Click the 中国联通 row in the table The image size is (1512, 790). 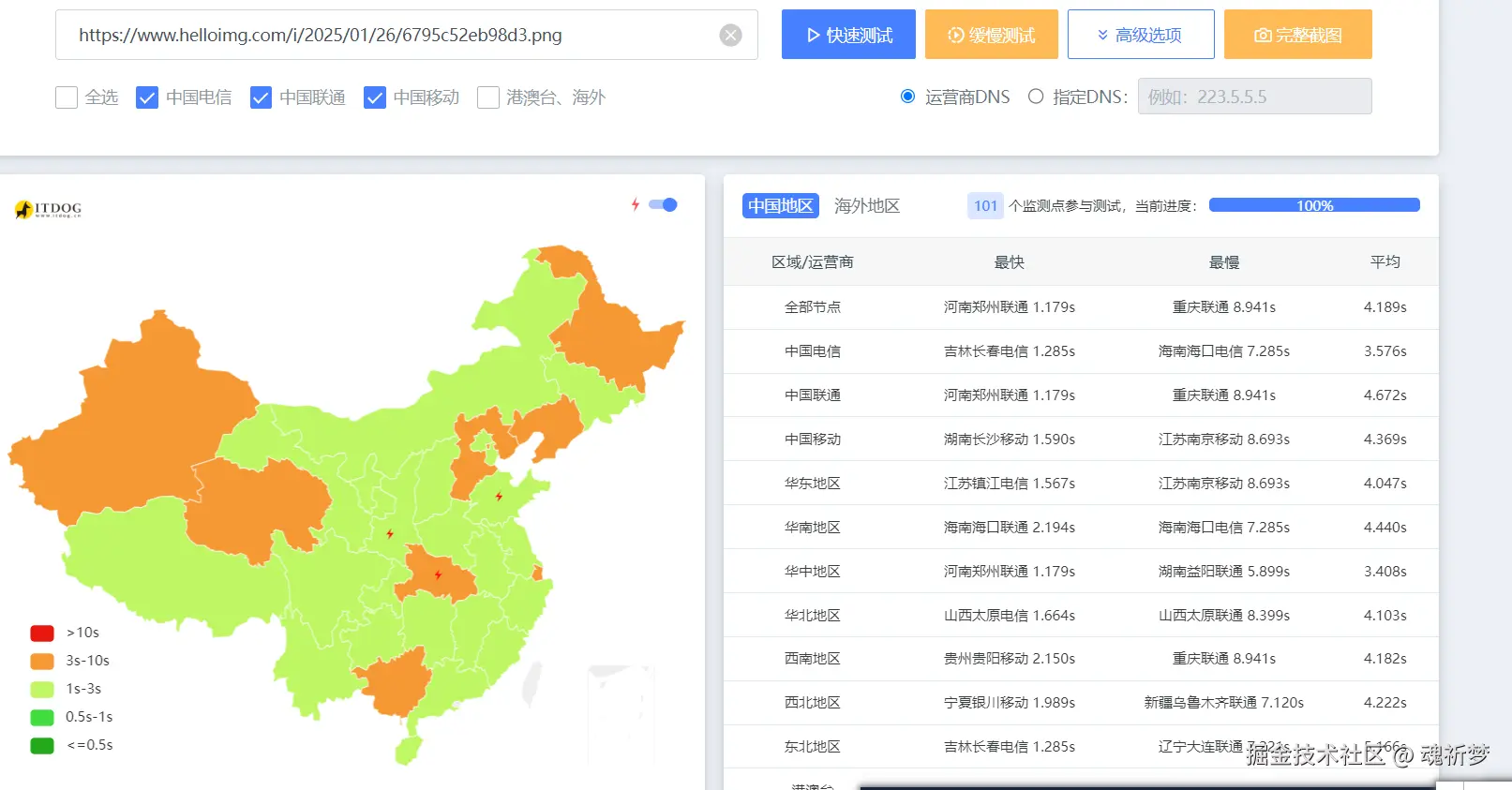pos(1081,395)
